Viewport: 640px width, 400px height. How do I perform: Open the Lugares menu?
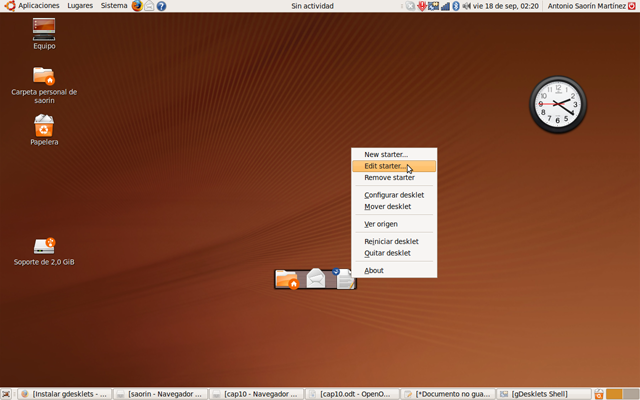point(80,6)
